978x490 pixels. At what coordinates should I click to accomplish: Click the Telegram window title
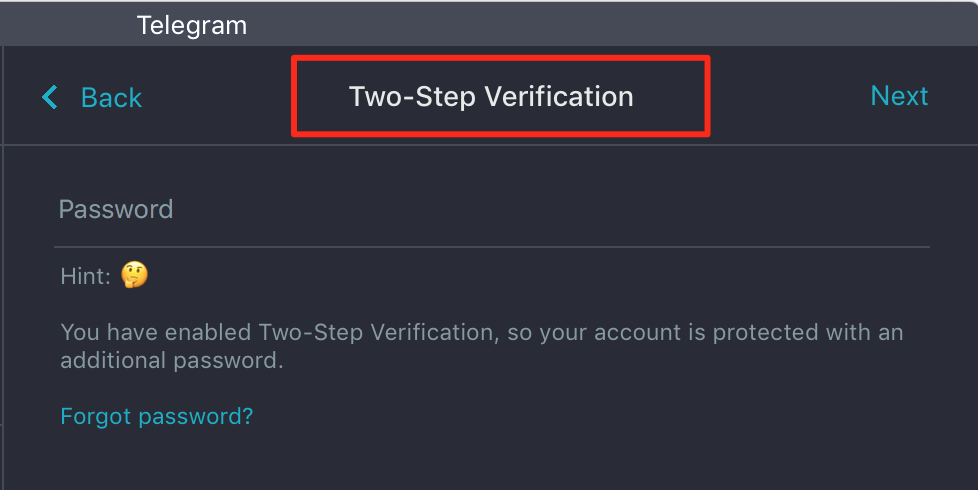pyautogui.click(x=191, y=25)
